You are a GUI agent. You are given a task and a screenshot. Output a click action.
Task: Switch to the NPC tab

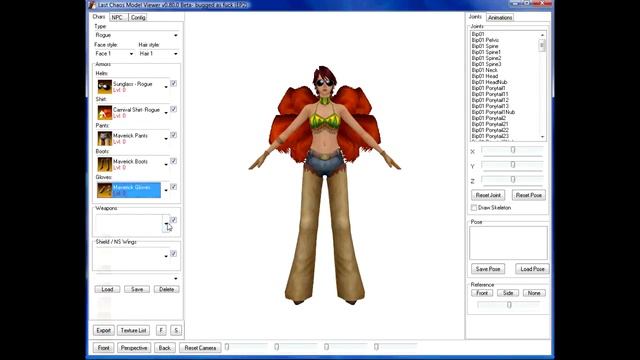[117, 18]
